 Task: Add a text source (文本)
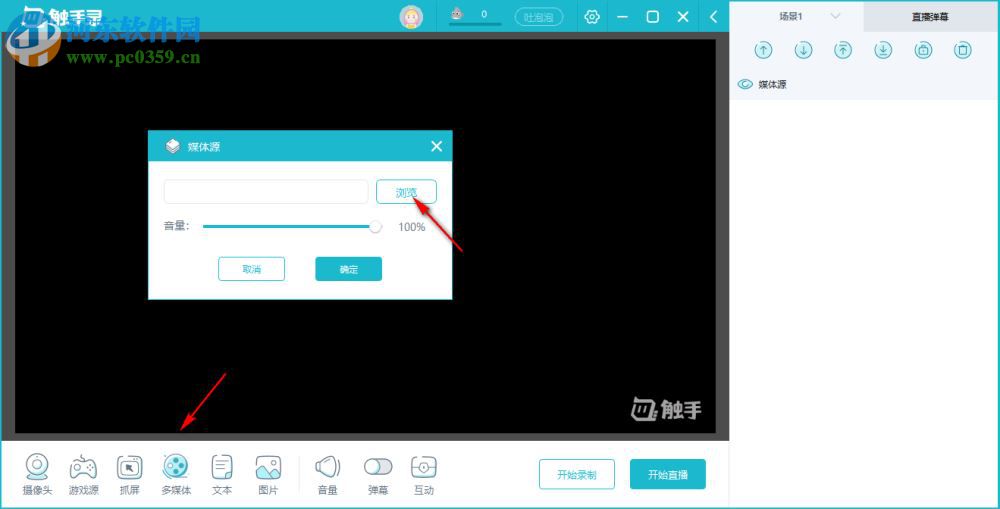coord(222,475)
